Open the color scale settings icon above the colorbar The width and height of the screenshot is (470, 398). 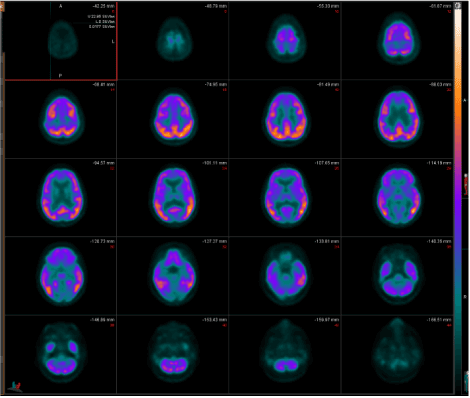458,6
